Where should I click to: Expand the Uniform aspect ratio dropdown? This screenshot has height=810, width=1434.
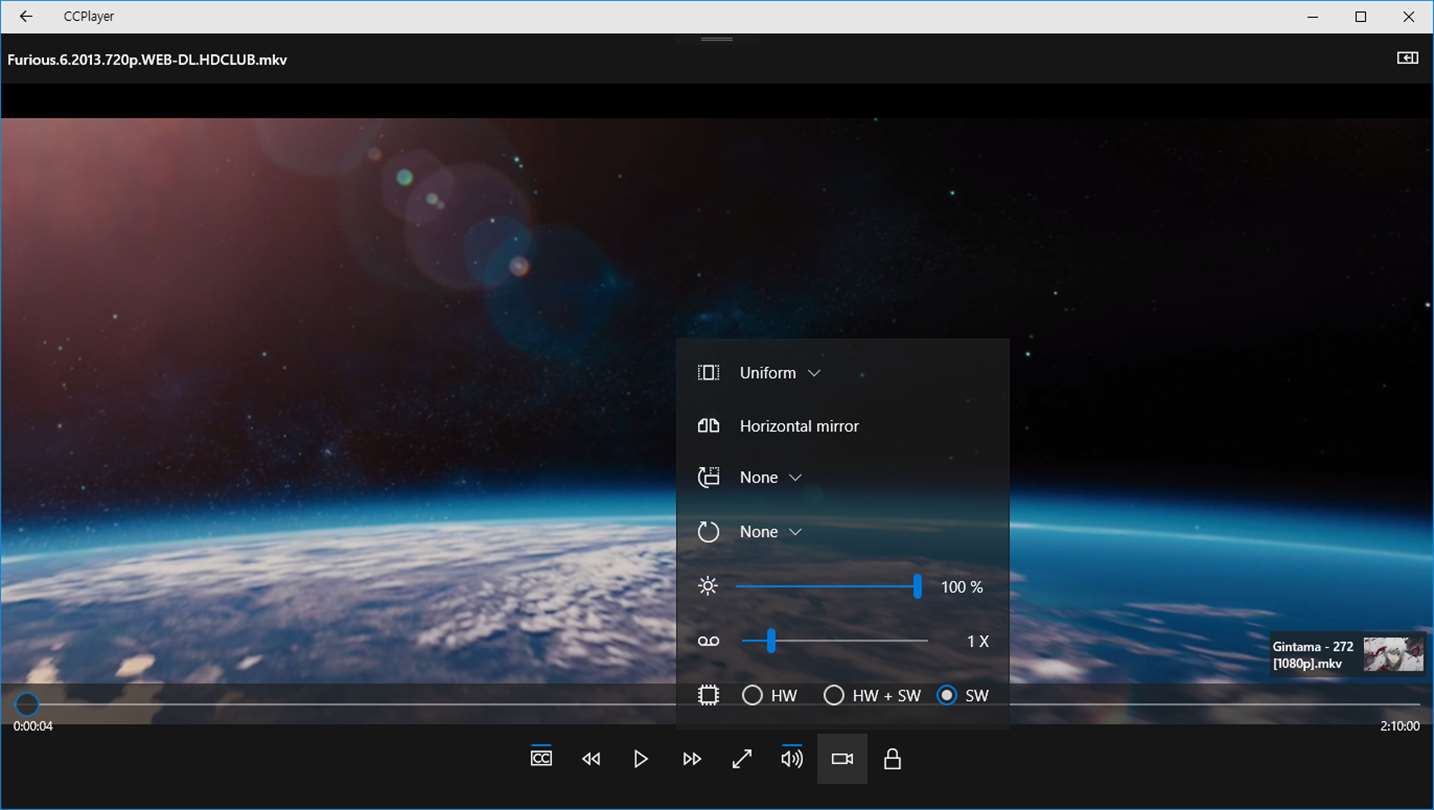point(780,373)
